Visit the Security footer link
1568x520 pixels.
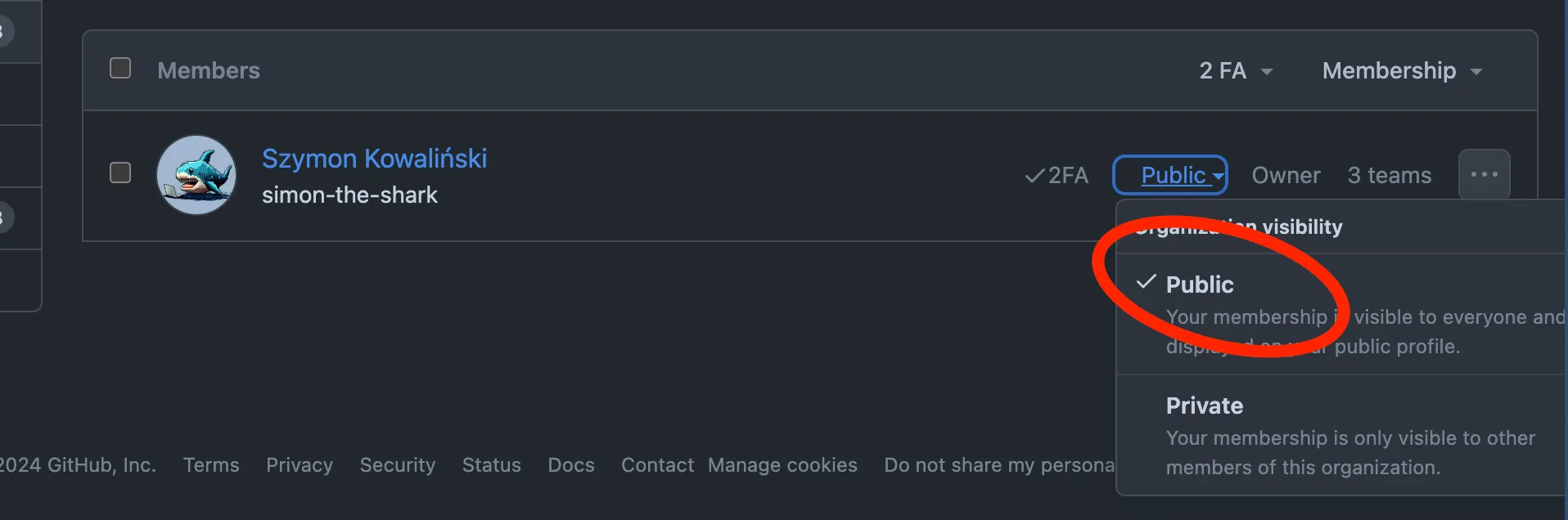[x=398, y=465]
